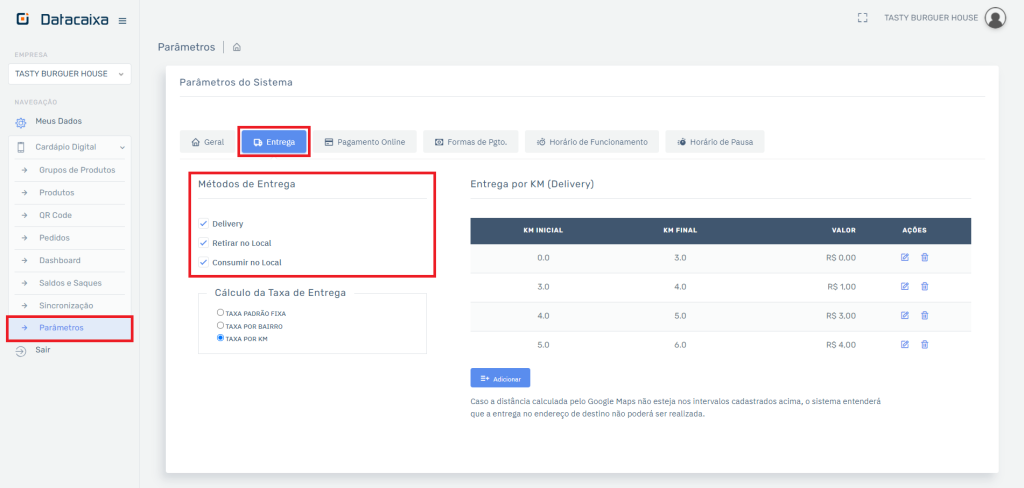Open the Tasty Burguer House company dropdown

click(70, 74)
